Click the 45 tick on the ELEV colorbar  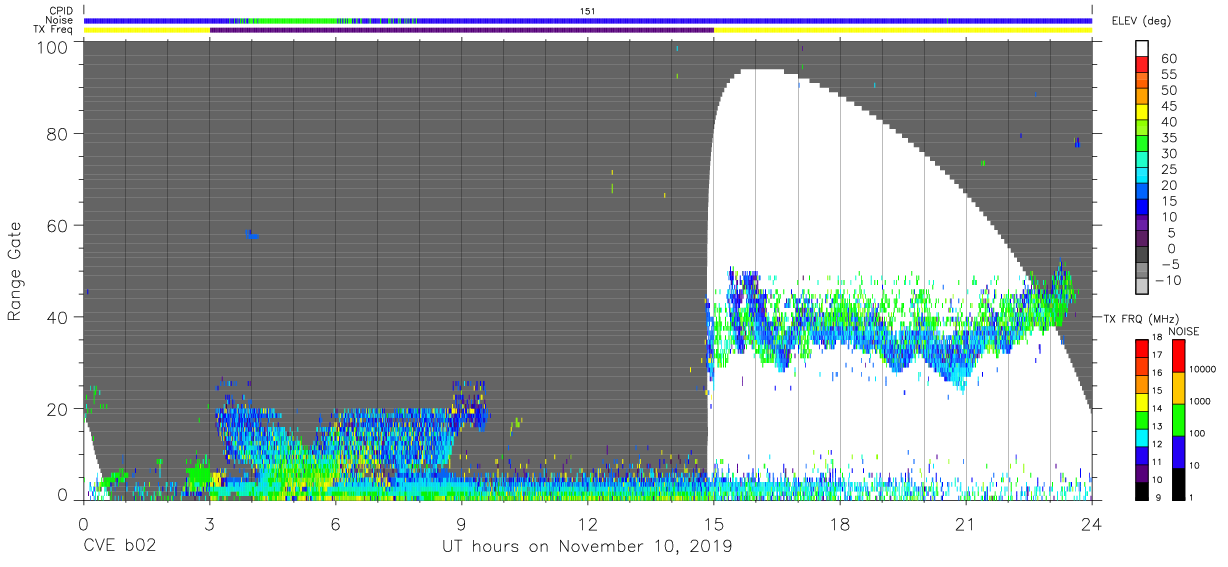[1168, 107]
